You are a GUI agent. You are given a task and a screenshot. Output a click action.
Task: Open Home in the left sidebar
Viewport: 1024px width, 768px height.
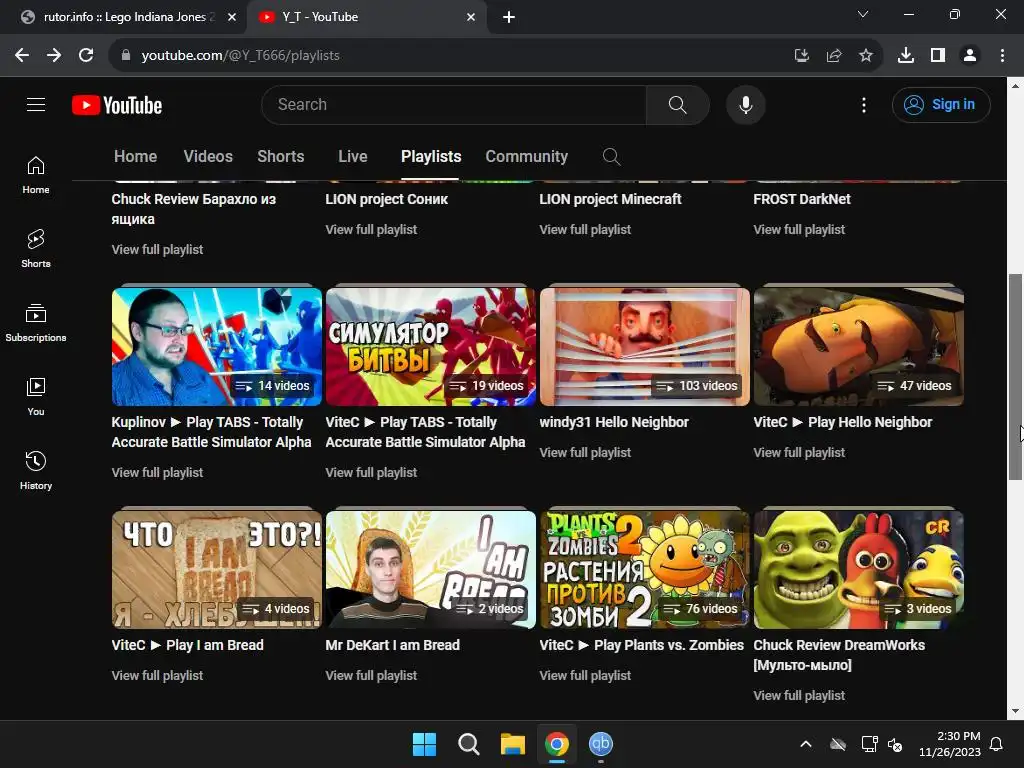(36, 175)
